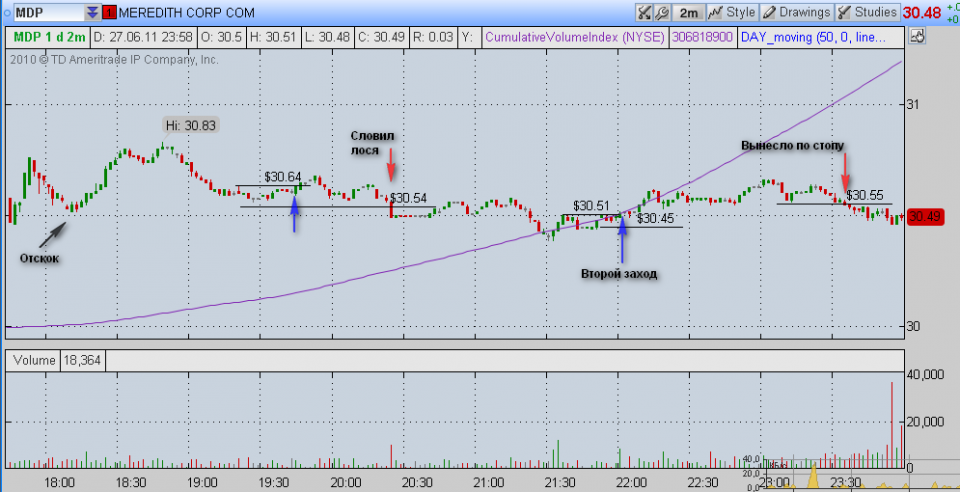Viewport: 960px width, 492px height.
Task: Open the Studies menu
Action: [x=866, y=13]
